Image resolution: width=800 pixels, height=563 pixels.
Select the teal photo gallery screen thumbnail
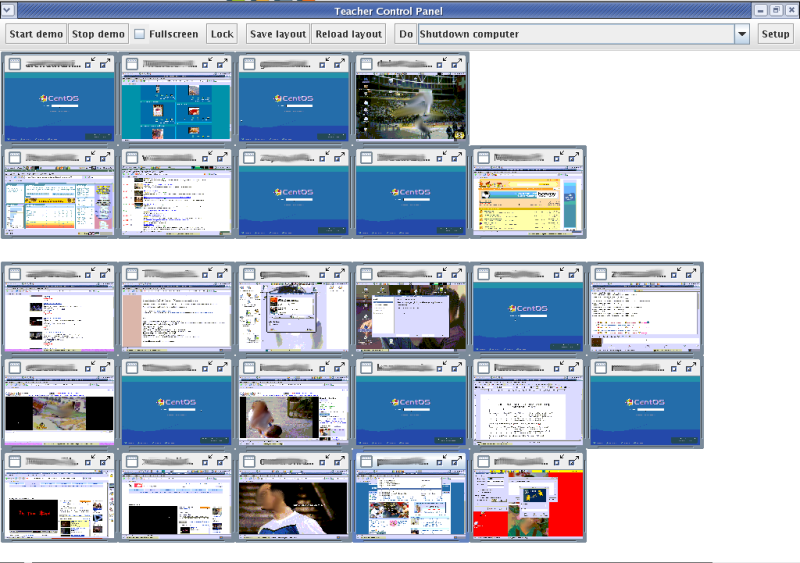[176, 106]
